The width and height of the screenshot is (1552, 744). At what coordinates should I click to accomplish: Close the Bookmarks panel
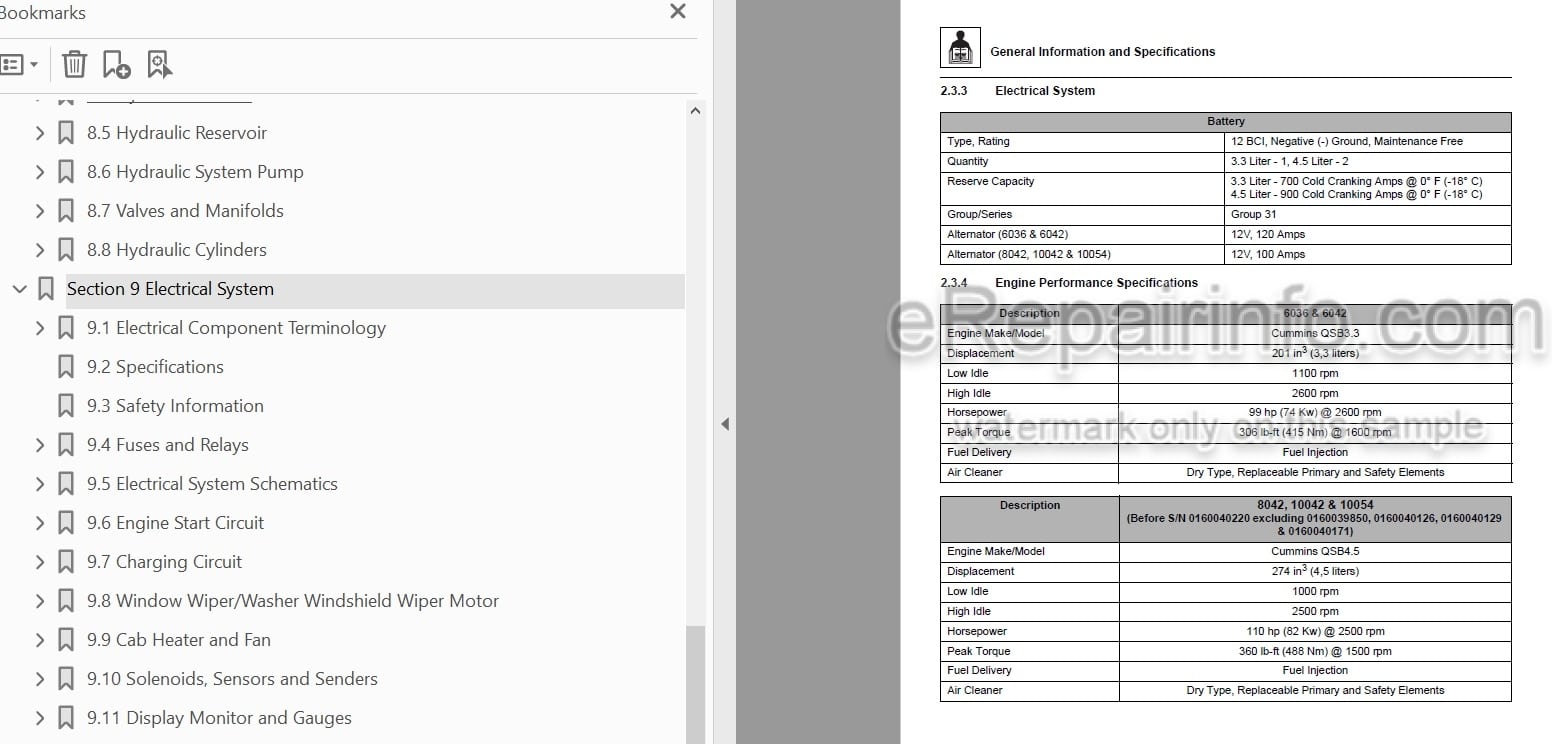tap(678, 12)
